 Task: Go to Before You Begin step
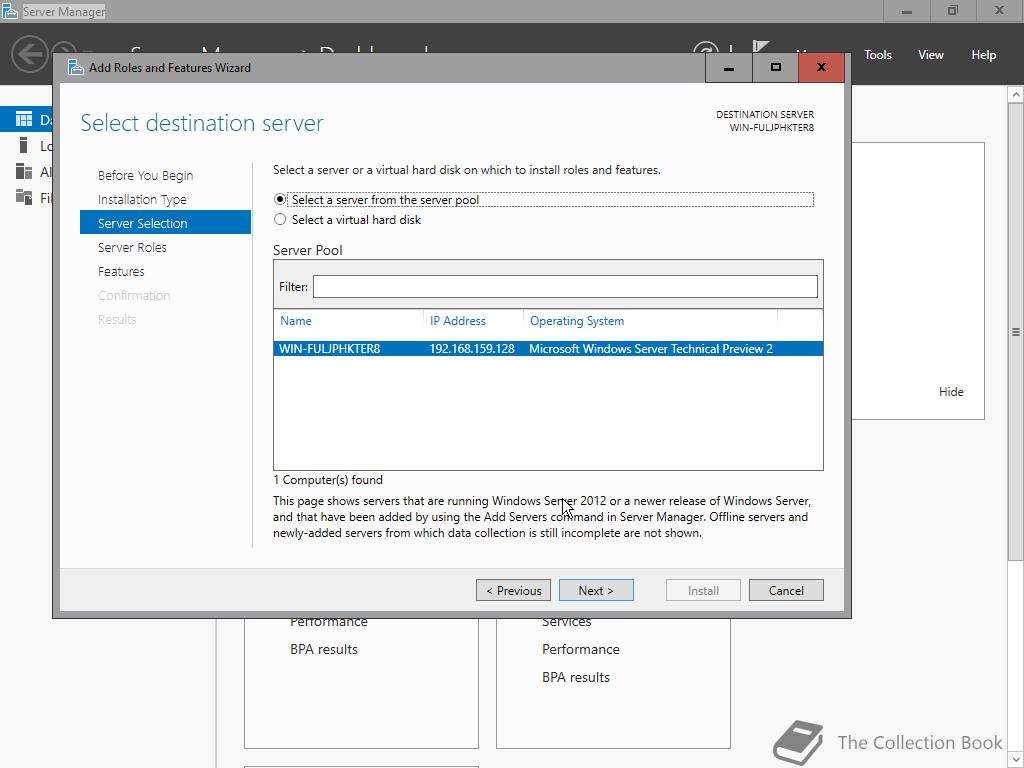pos(146,175)
